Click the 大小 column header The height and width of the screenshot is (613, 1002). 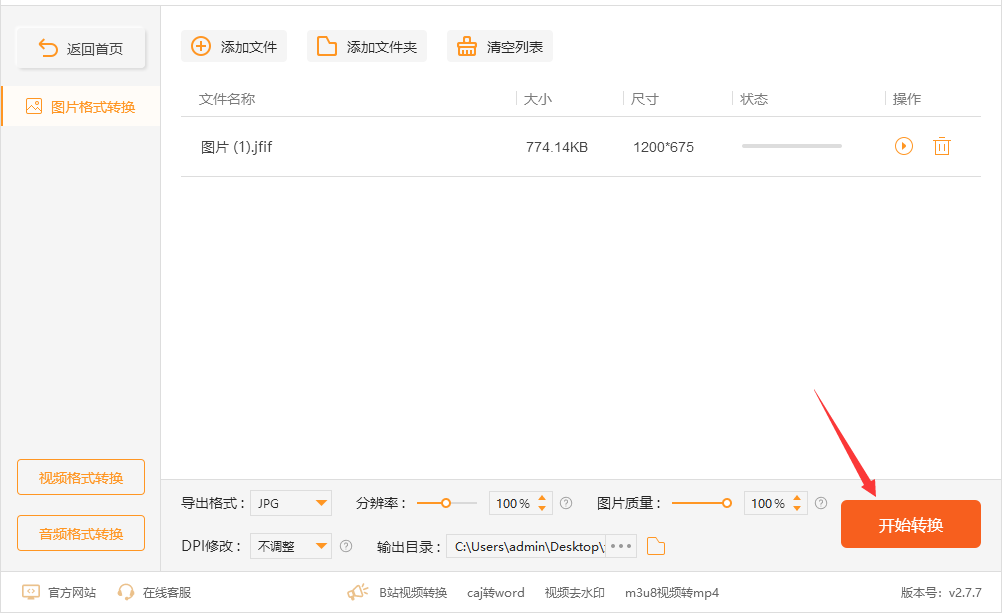[x=537, y=98]
